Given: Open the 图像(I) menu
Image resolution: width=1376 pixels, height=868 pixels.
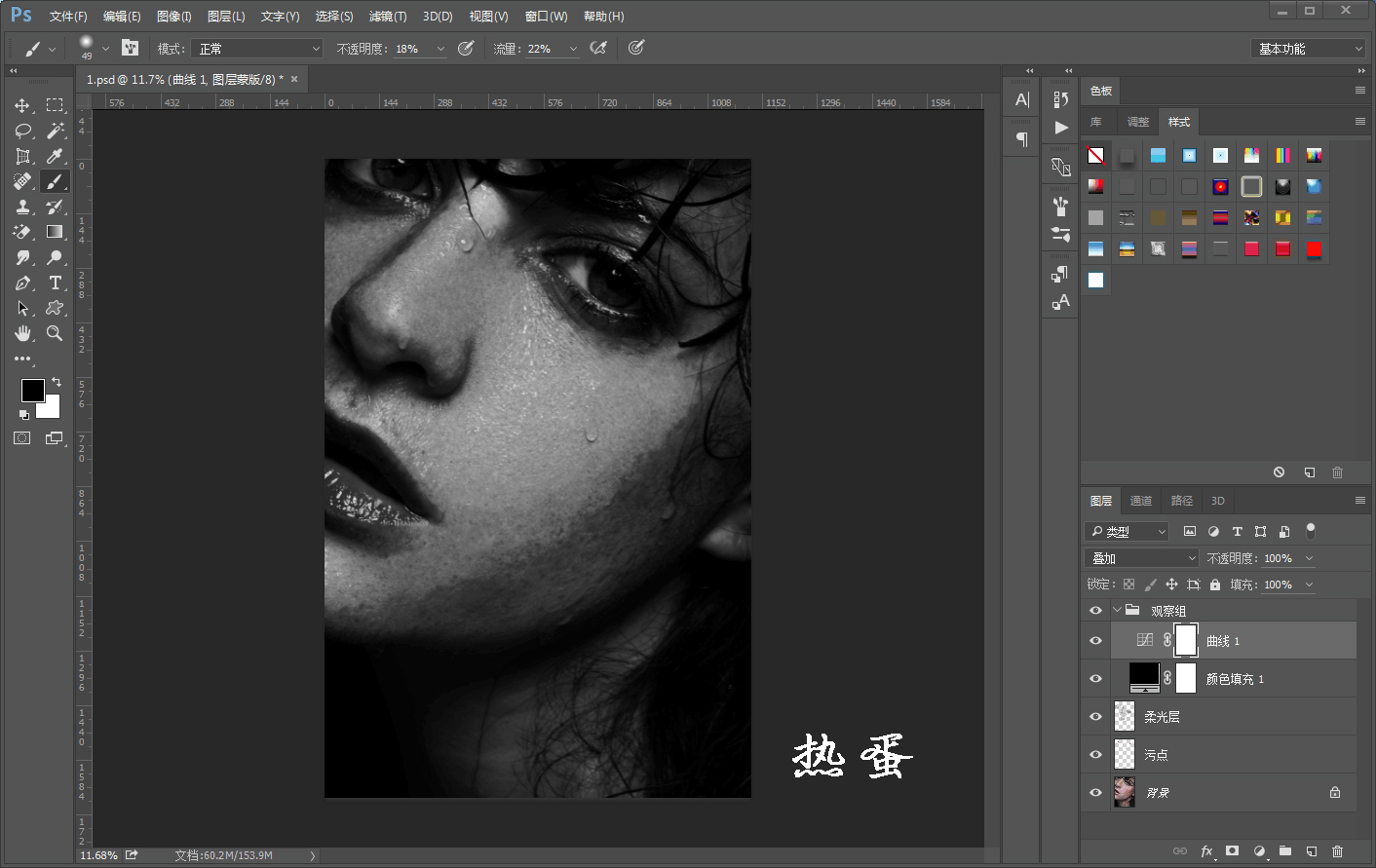Looking at the screenshot, I should coord(174,17).
